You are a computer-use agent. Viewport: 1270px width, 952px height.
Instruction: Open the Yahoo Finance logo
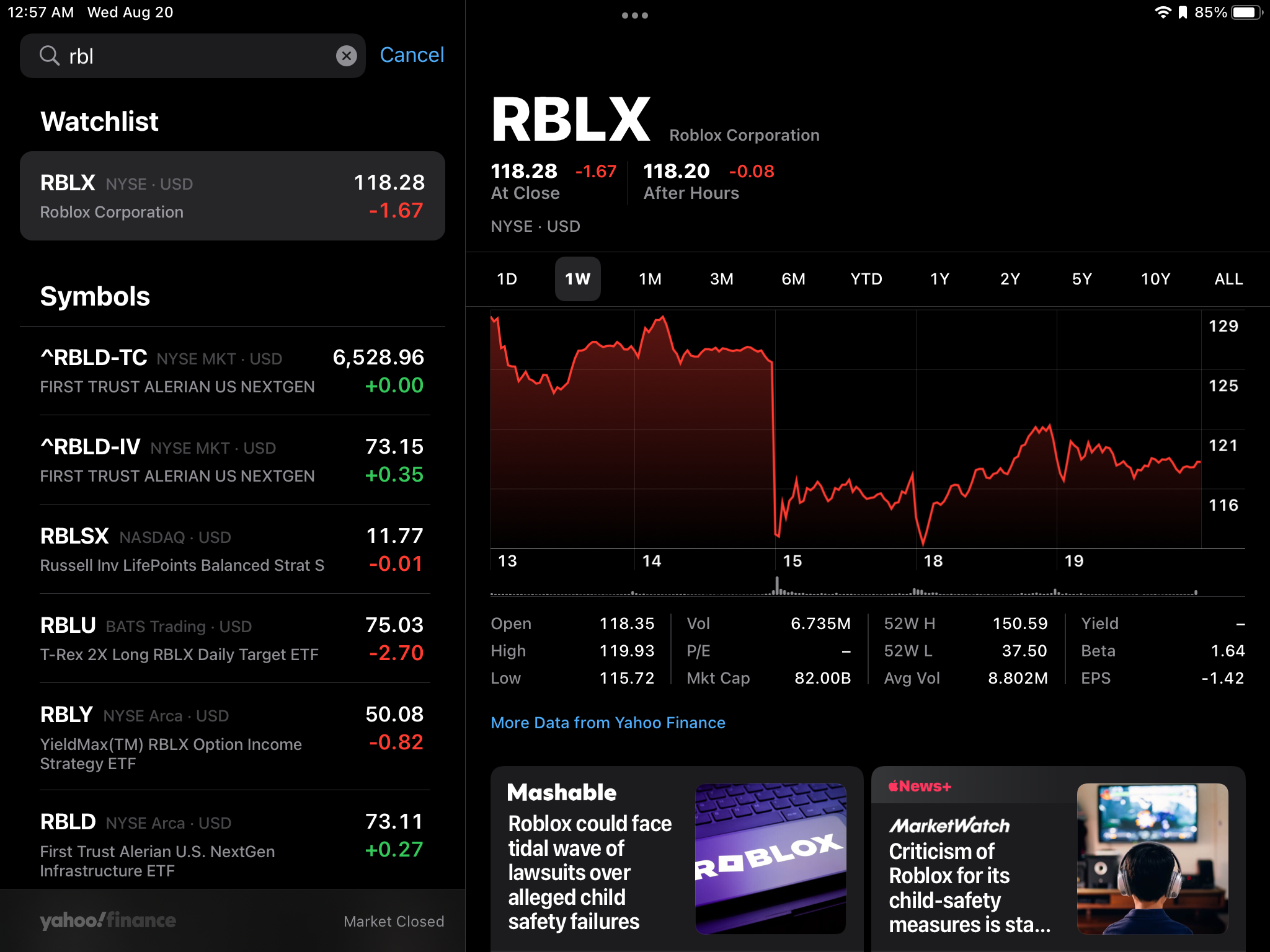pyautogui.click(x=108, y=920)
